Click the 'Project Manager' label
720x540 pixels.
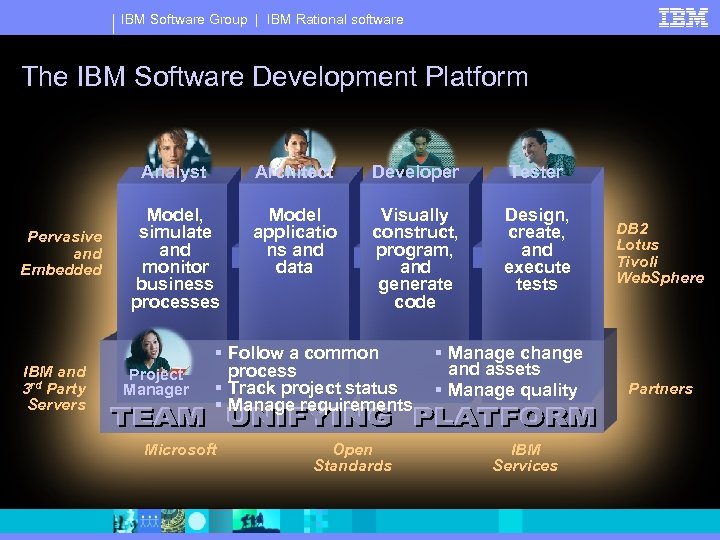[156, 382]
